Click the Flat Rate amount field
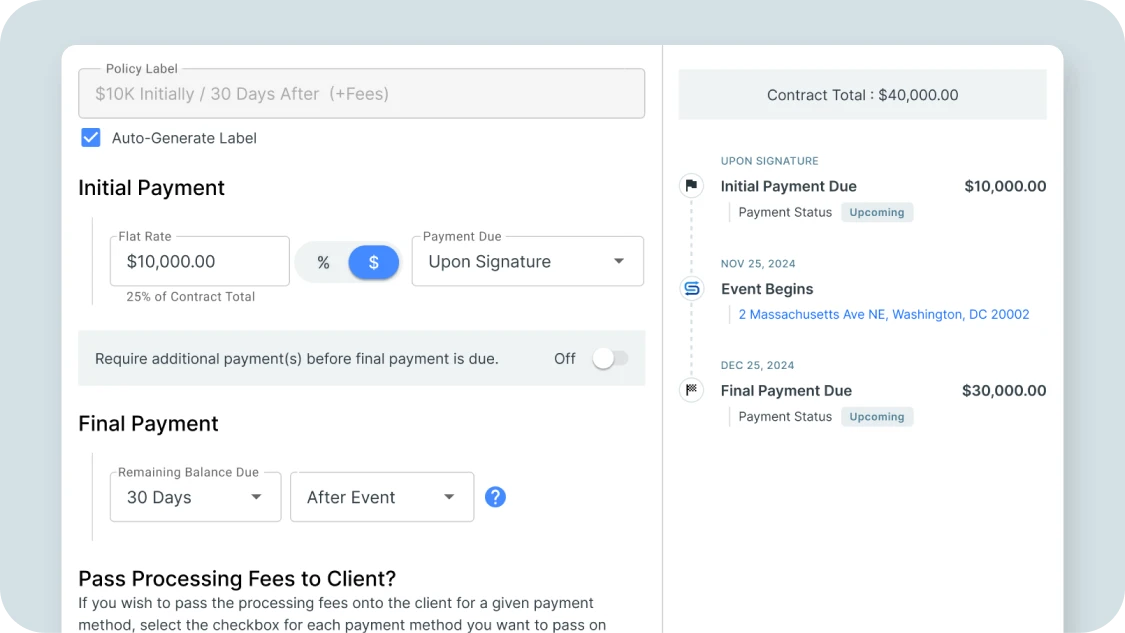Screen dimensions: 1125x633 tap(199, 261)
